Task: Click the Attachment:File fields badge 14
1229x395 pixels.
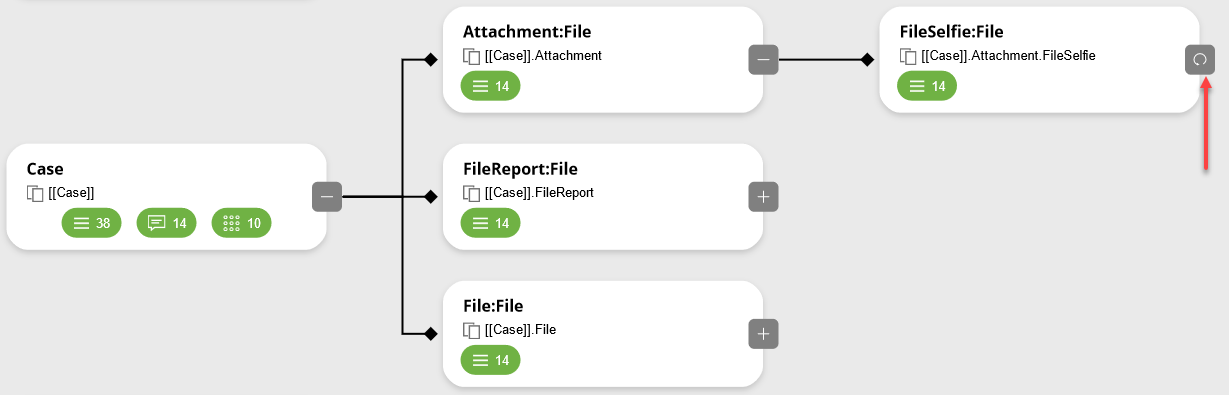Action: pyautogui.click(x=490, y=86)
